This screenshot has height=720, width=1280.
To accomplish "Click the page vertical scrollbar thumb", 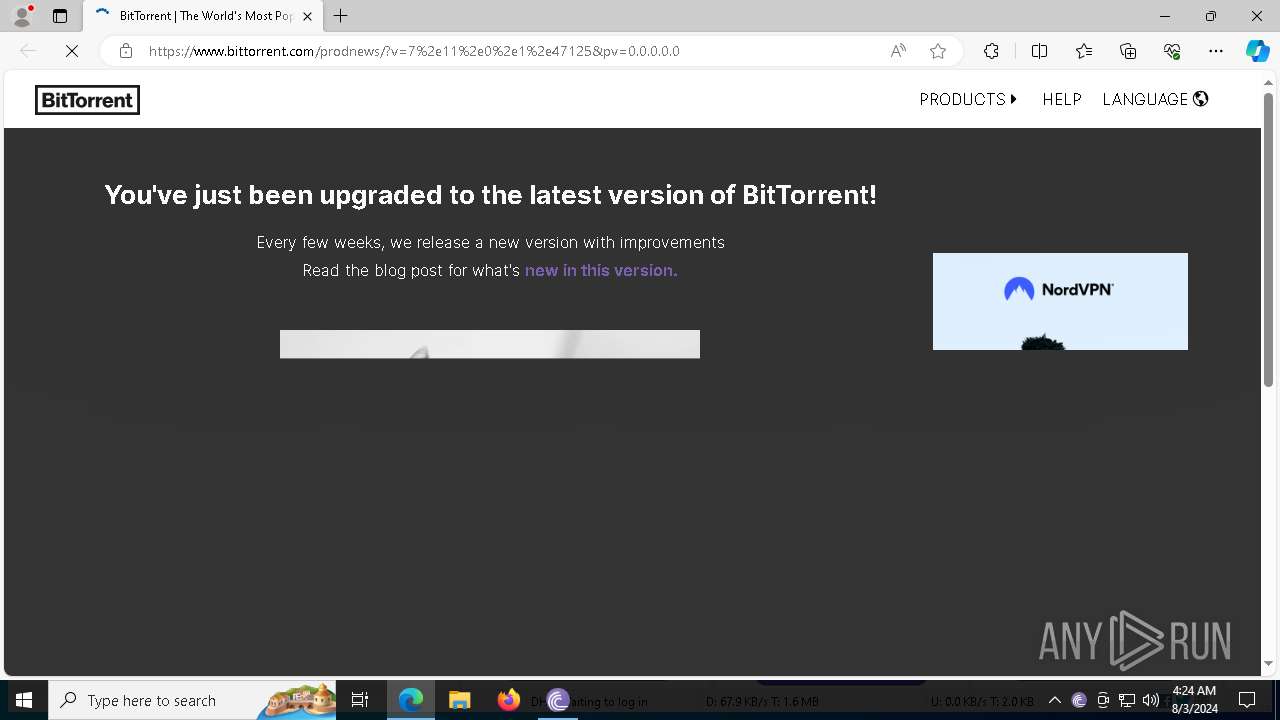I will (x=1268, y=240).
